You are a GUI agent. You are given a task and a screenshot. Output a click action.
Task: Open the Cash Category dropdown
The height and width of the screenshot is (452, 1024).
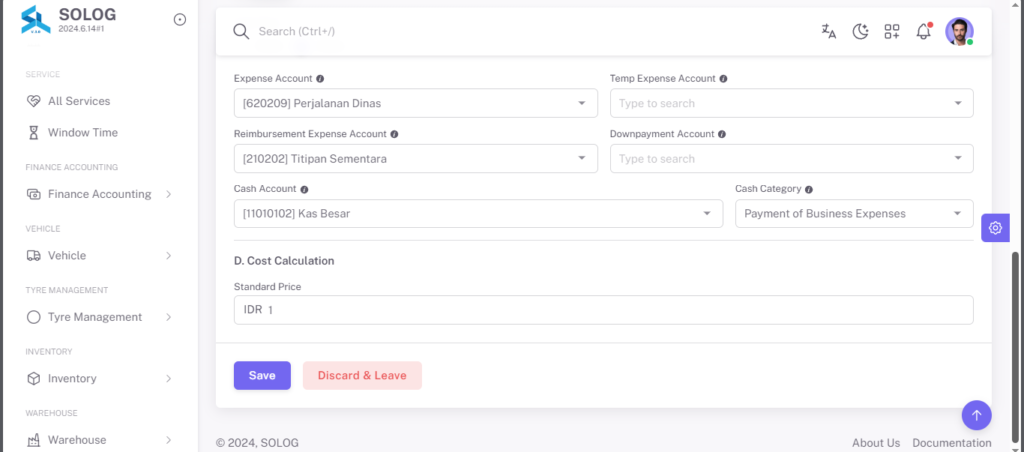(854, 214)
